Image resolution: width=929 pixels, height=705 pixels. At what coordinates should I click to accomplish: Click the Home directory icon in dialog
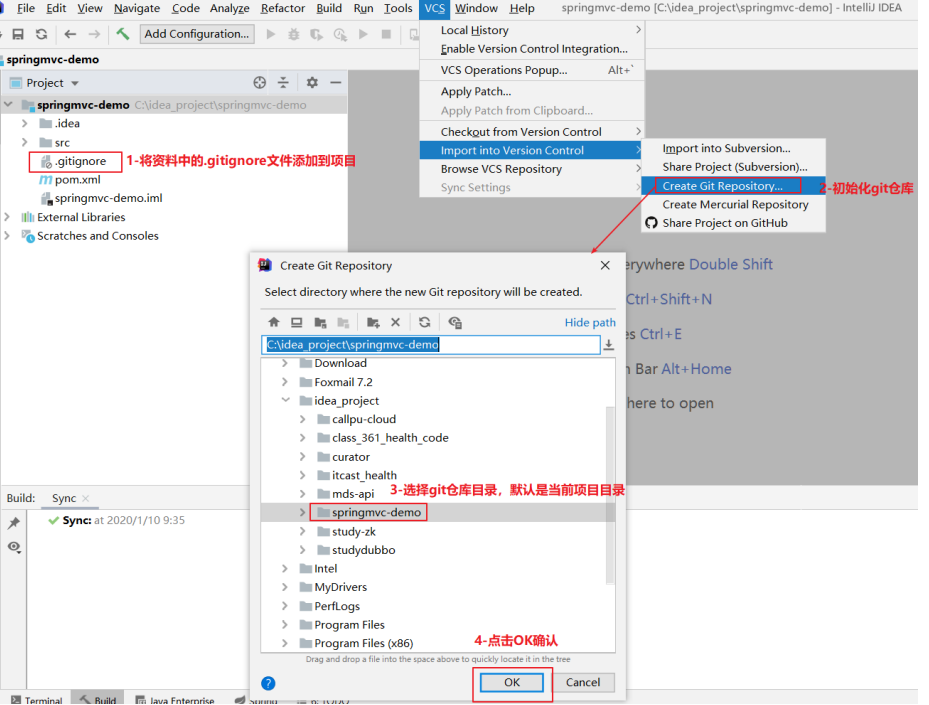tap(274, 322)
